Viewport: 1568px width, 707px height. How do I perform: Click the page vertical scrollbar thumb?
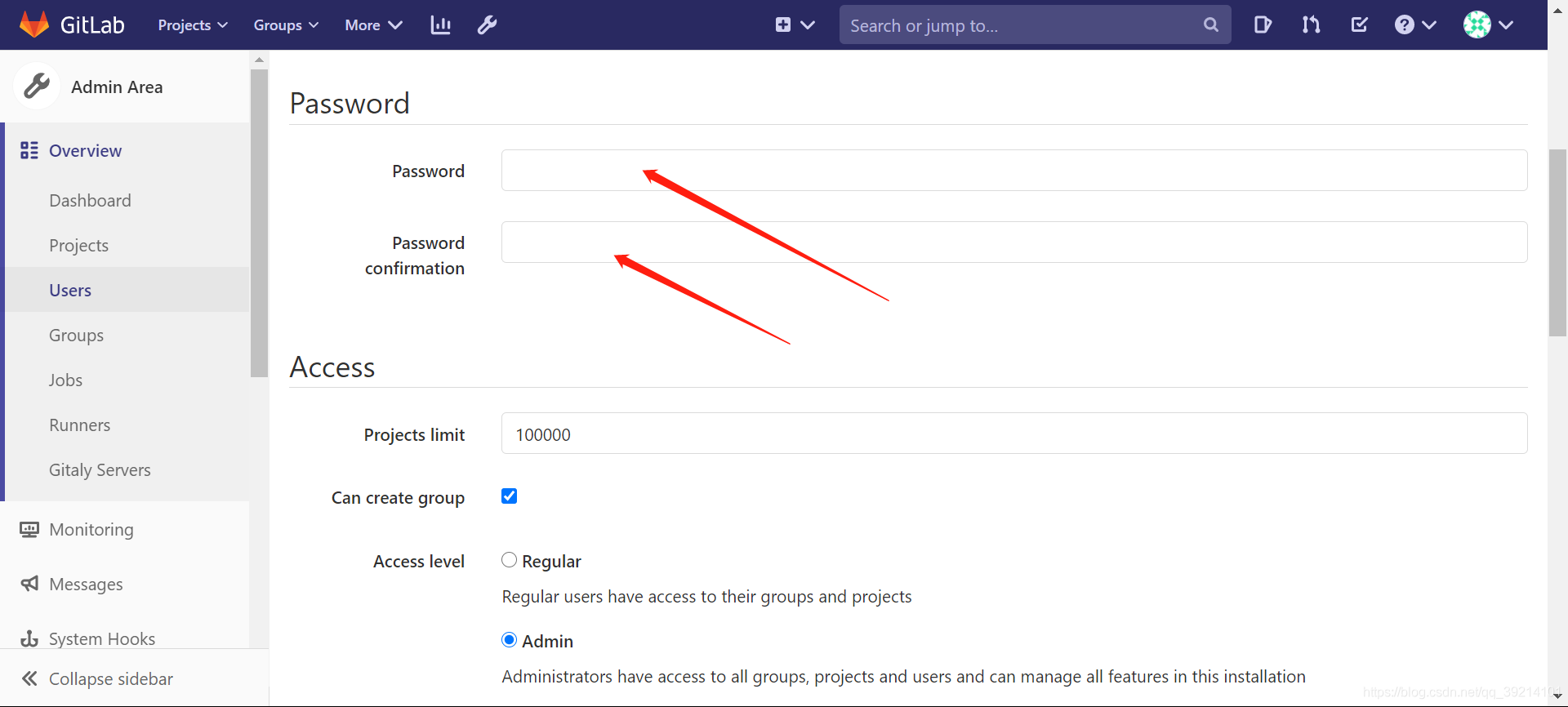click(x=1558, y=243)
